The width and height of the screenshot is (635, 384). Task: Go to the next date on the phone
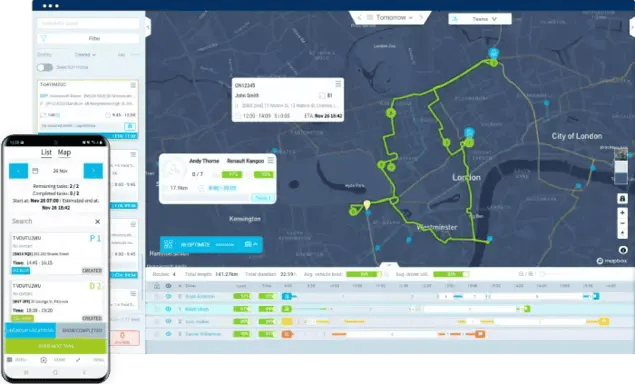[93, 171]
